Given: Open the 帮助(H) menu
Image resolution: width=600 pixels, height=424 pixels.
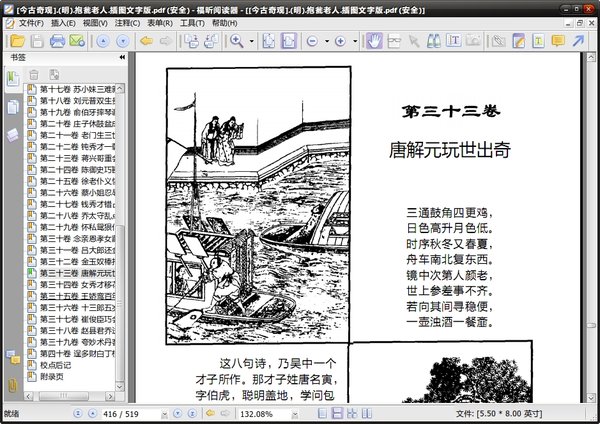Looking at the screenshot, I should (x=225, y=23).
